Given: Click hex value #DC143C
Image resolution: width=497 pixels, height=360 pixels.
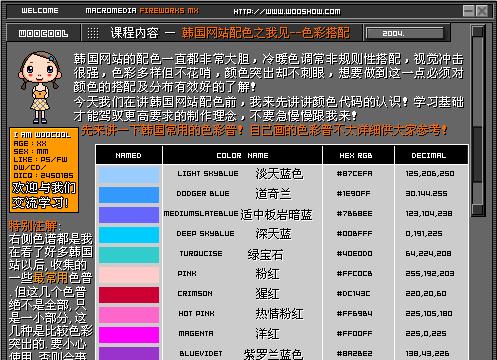Looking at the screenshot, I should [x=354, y=293].
